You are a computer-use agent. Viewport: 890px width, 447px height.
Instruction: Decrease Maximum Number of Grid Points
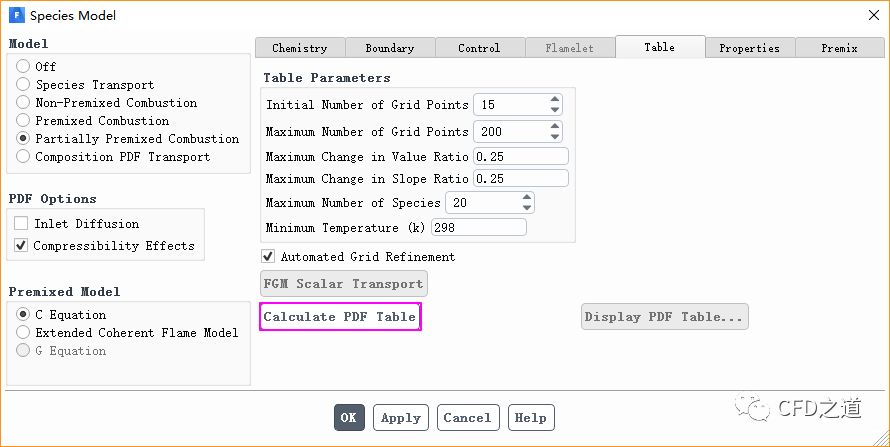click(x=554, y=137)
